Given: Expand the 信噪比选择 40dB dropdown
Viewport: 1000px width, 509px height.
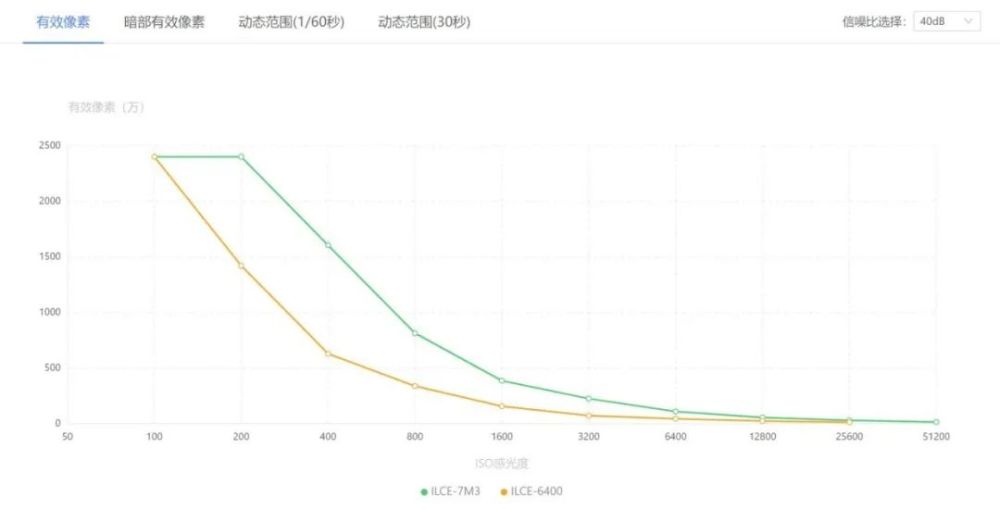Looking at the screenshot, I should [946, 21].
